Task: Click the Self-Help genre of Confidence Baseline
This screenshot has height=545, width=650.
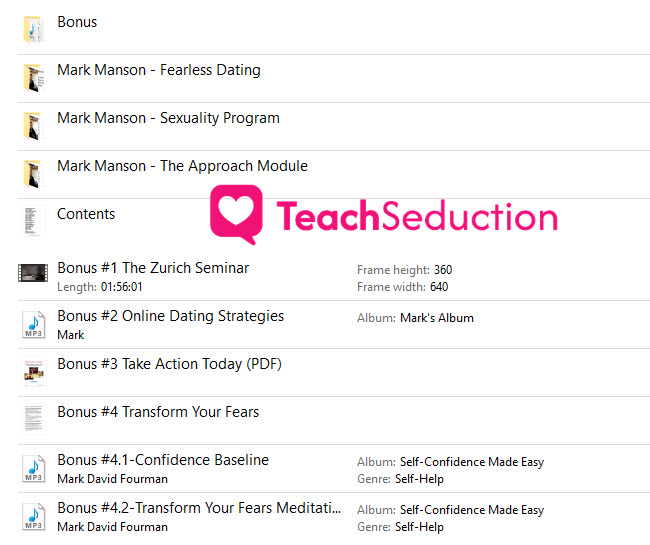Action: (419, 479)
